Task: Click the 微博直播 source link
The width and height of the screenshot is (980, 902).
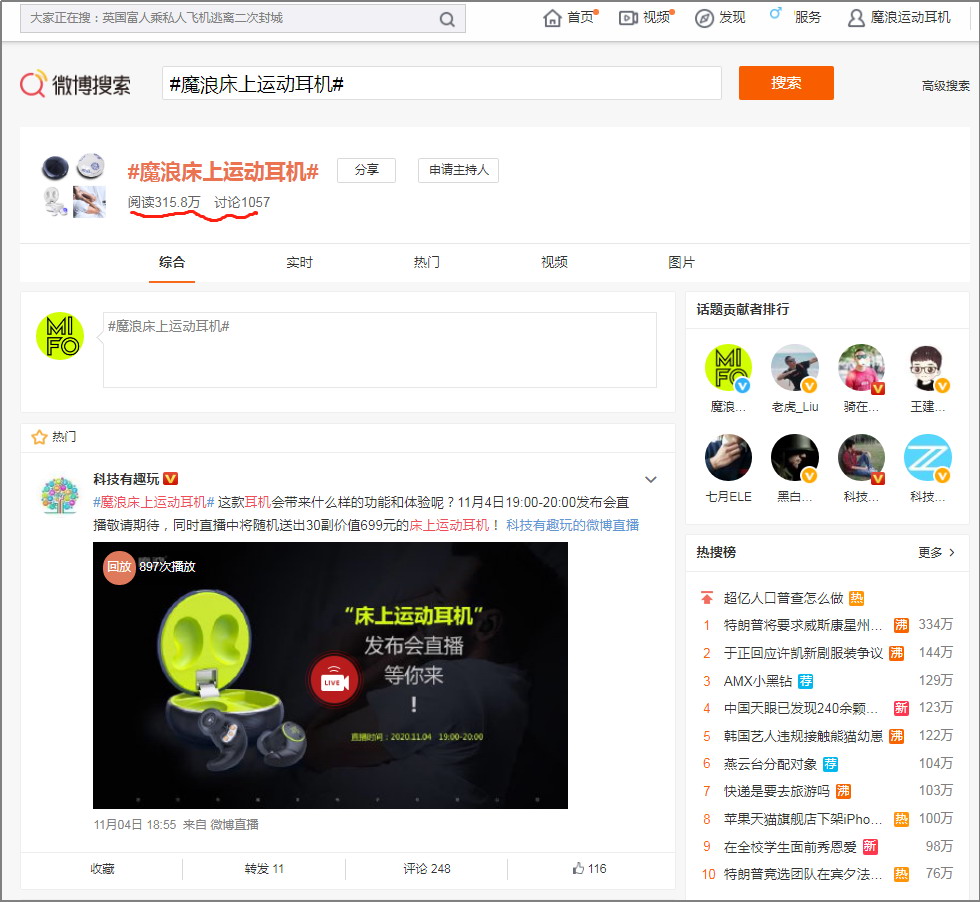Action: pyautogui.click(x=234, y=825)
